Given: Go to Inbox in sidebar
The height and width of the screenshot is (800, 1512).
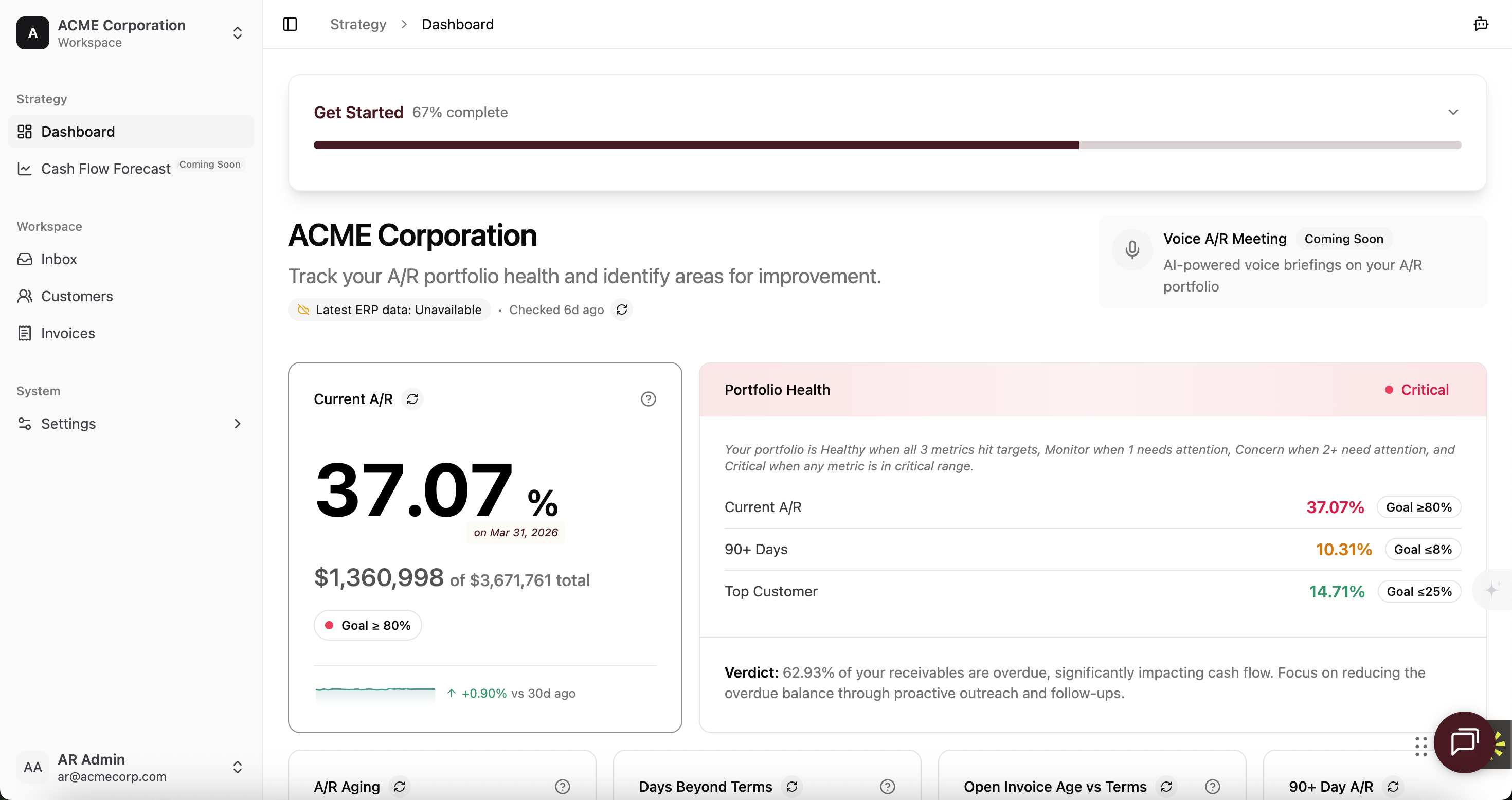Looking at the screenshot, I should [x=59, y=259].
